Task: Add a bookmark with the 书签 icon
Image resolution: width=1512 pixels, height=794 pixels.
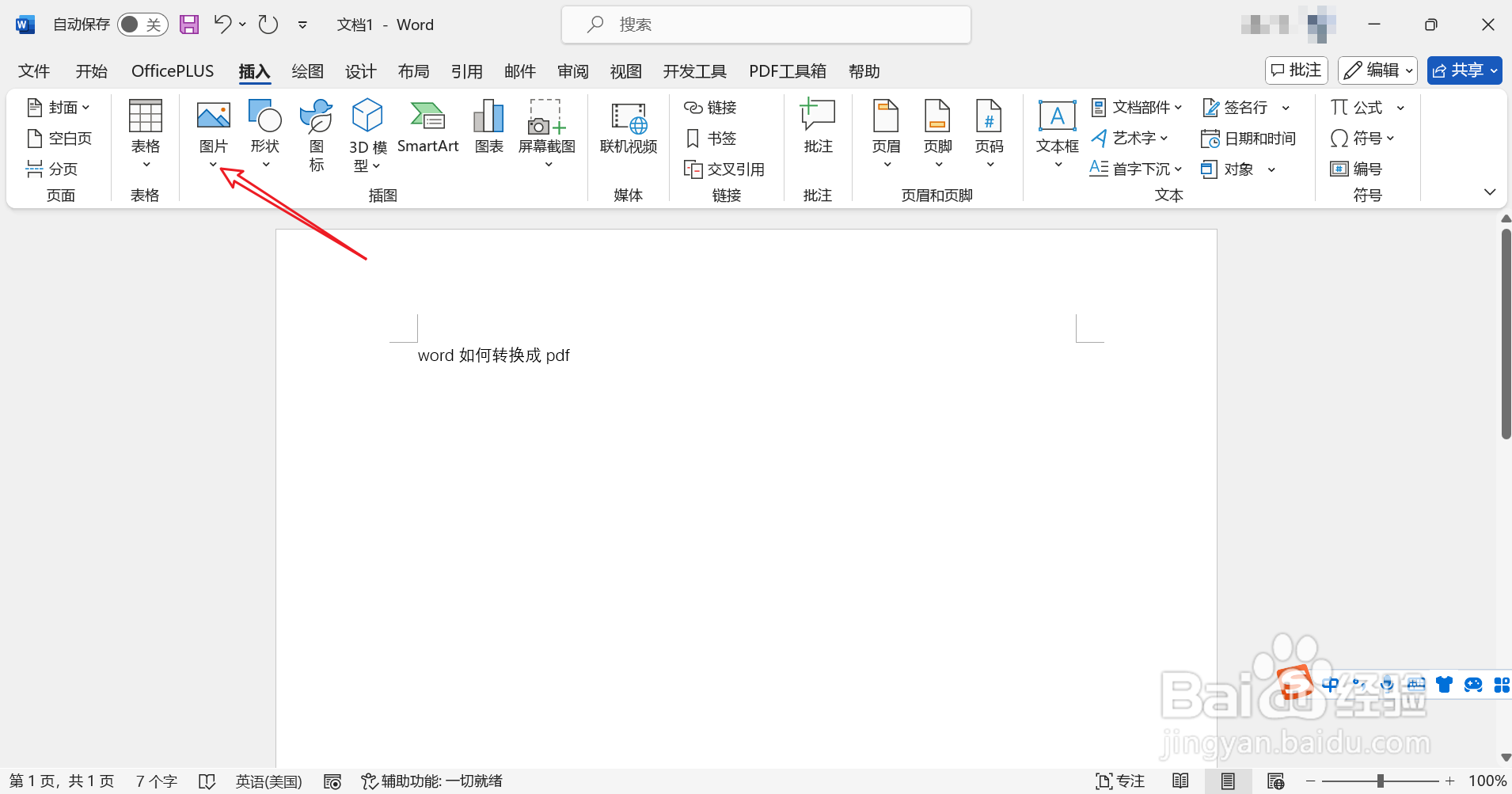Action: (710, 138)
